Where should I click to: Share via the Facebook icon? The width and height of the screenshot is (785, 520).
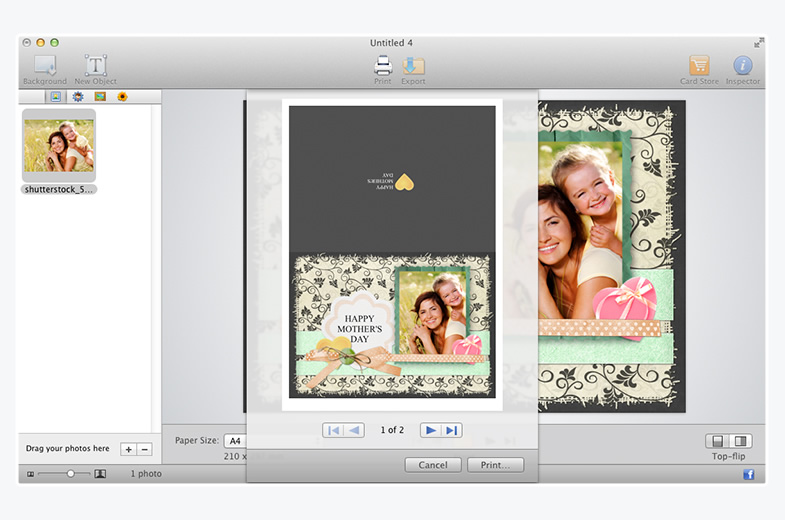[748, 474]
